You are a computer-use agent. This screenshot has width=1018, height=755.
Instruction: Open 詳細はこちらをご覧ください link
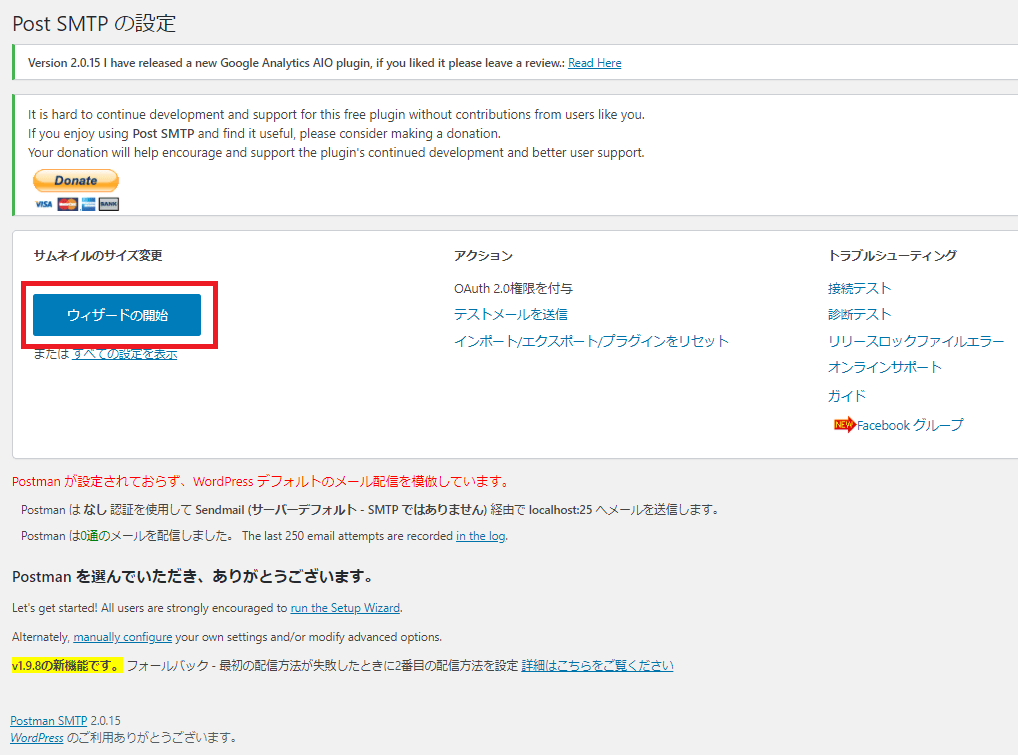click(x=597, y=666)
